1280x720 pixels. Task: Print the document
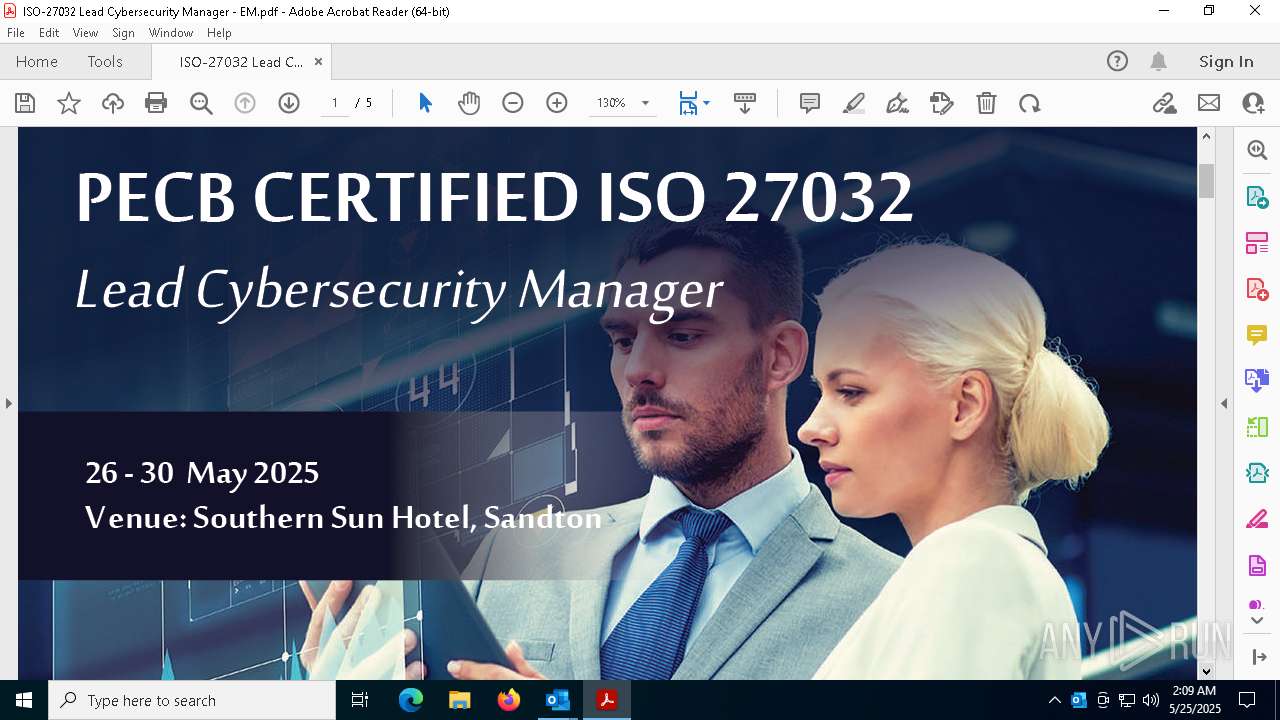click(156, 103)
